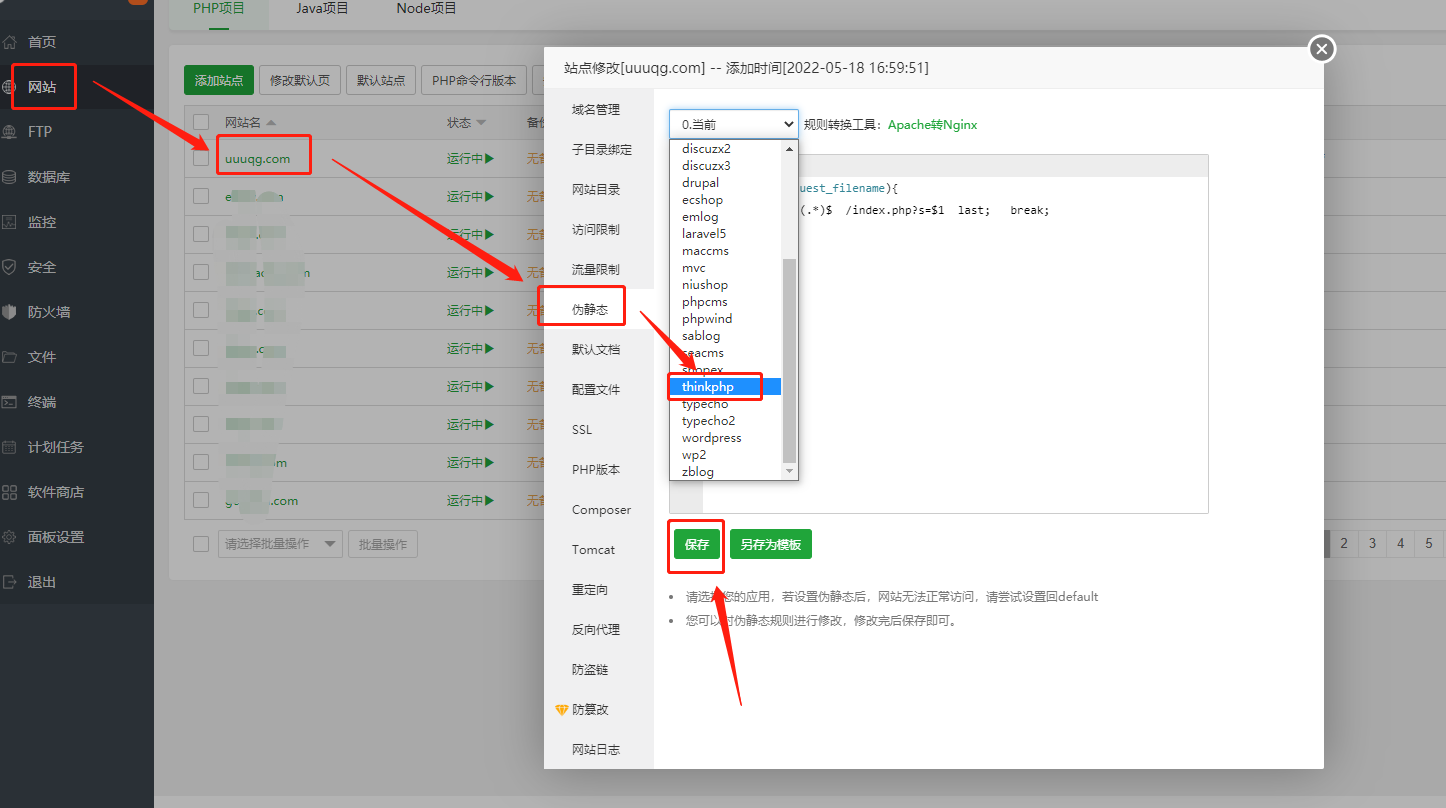Toggle 运行中 status of uuuqg.com
This screenshot has width=1446, height=808.
pos(470,159)
